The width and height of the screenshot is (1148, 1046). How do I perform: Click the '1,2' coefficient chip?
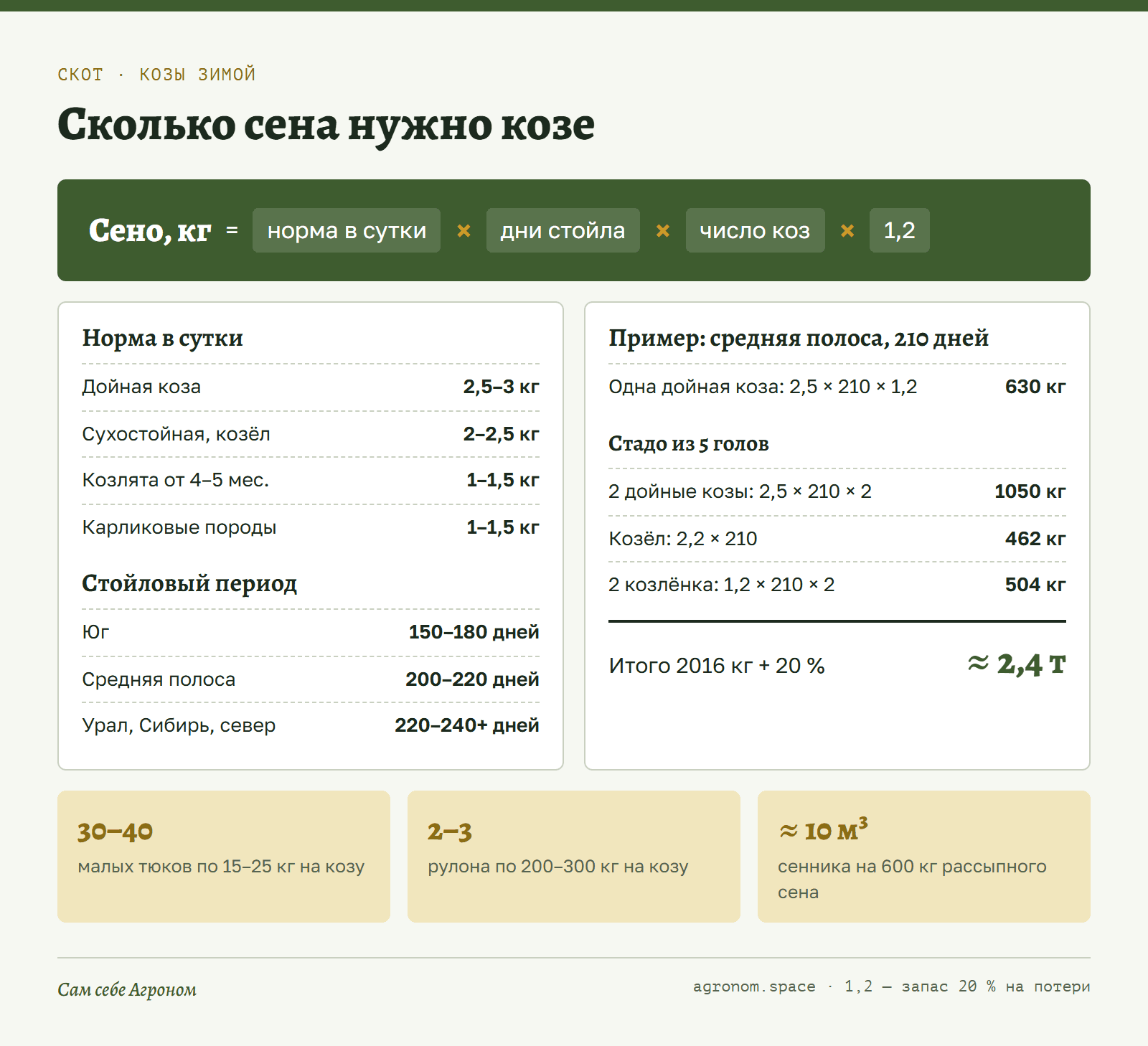click(900, 230)
